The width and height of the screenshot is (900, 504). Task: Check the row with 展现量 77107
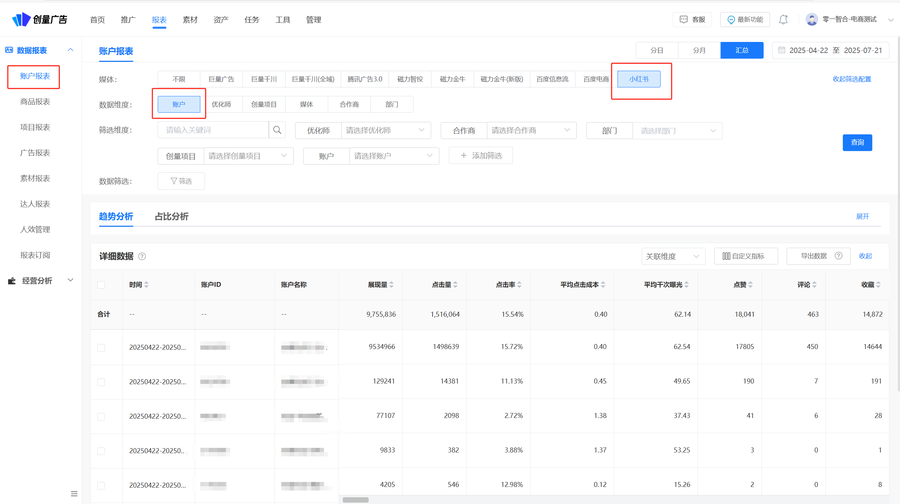(101, 417)
